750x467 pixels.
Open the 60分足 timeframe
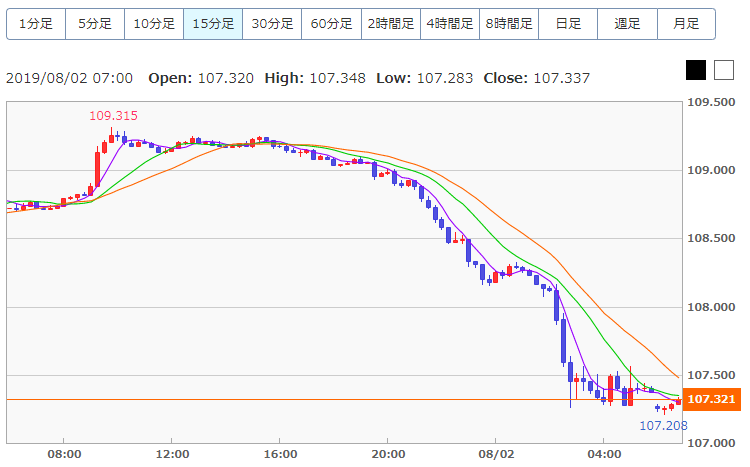click(x=331, y=23)
